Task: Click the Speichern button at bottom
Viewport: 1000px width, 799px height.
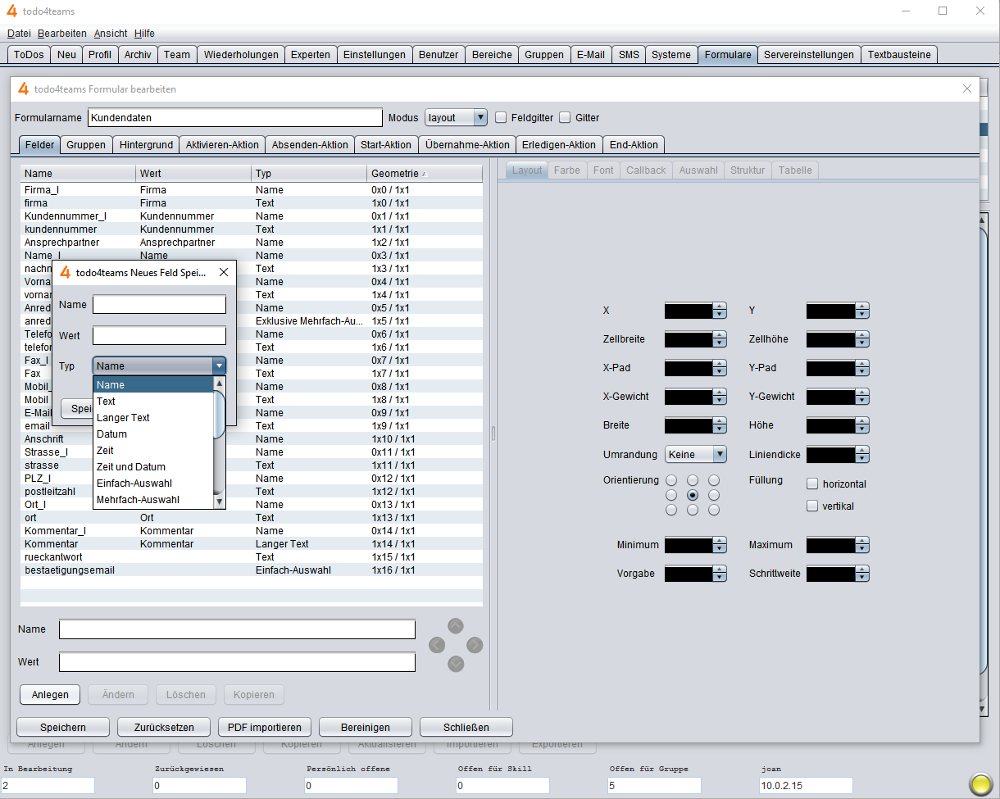Action: [x=62, y=728]
